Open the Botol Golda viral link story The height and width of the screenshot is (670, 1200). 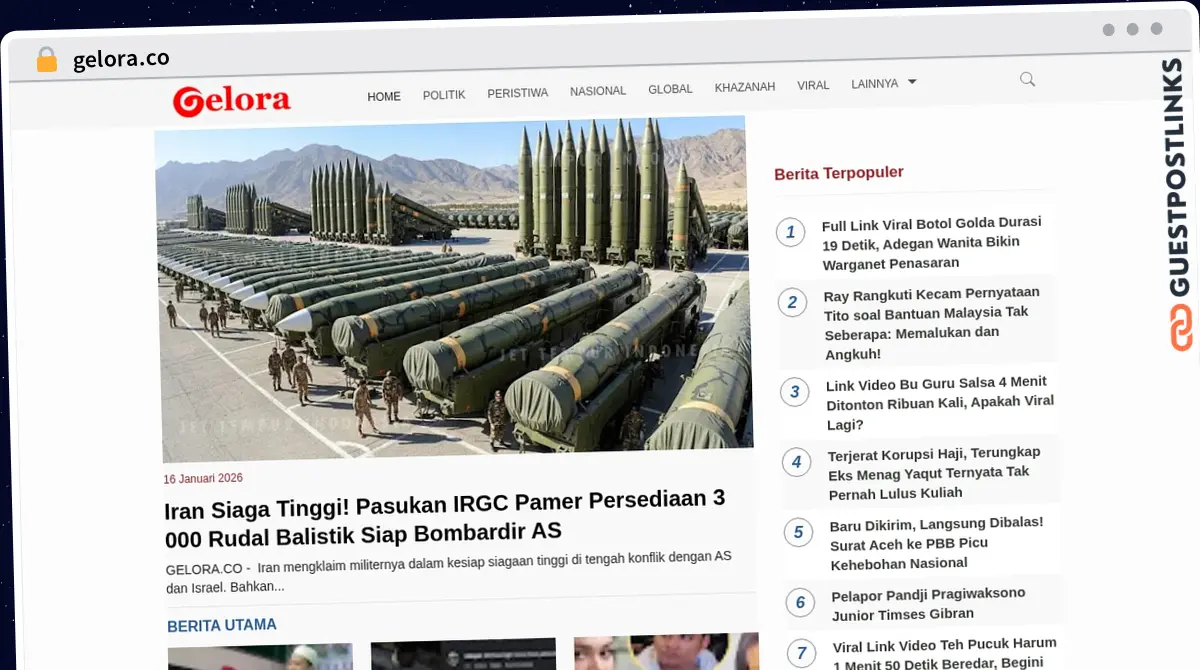pyautogui.click(x=932, y=242)
